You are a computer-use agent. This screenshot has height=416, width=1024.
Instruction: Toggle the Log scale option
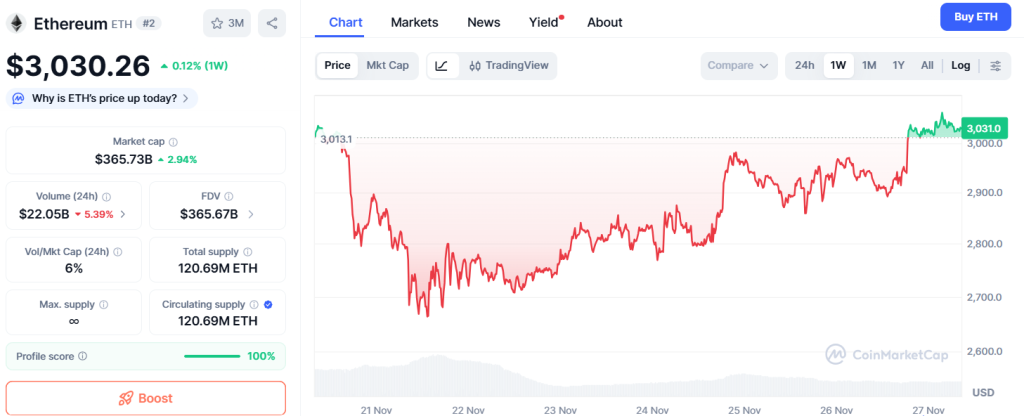pos(960,66)
